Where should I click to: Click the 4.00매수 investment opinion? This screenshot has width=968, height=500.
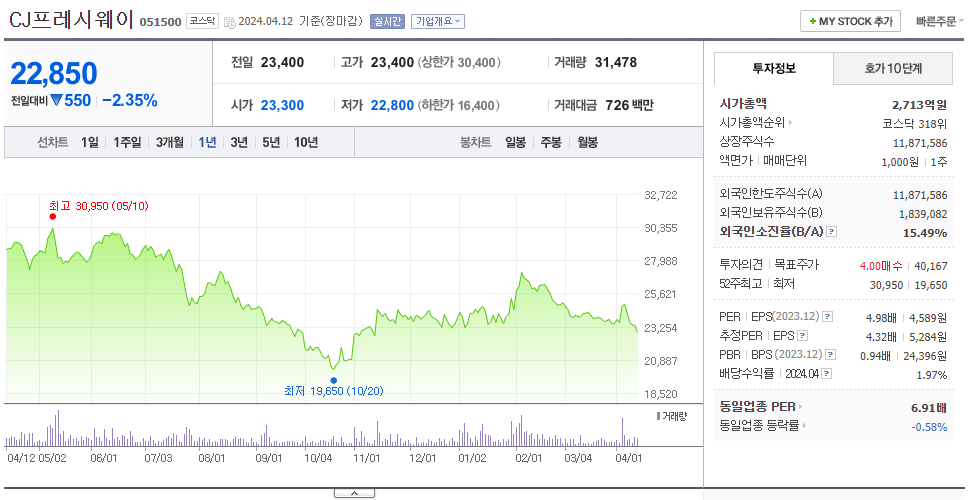point(880,266)
